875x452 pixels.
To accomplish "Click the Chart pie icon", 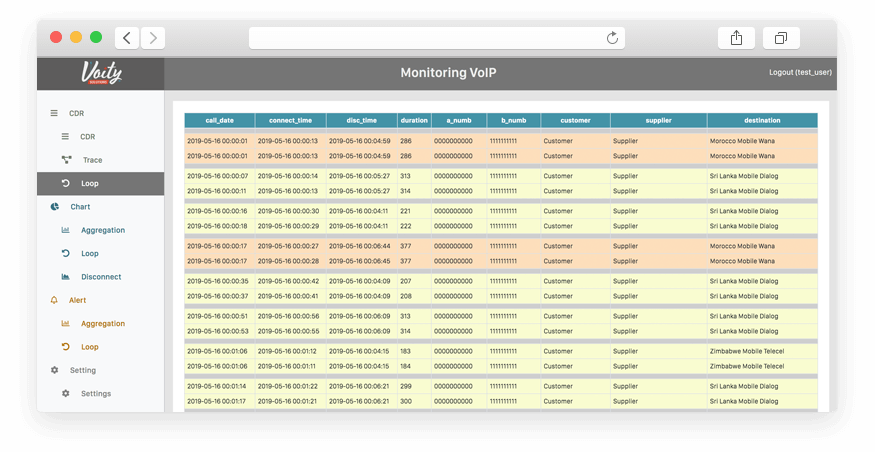I will tap(54, 207).
